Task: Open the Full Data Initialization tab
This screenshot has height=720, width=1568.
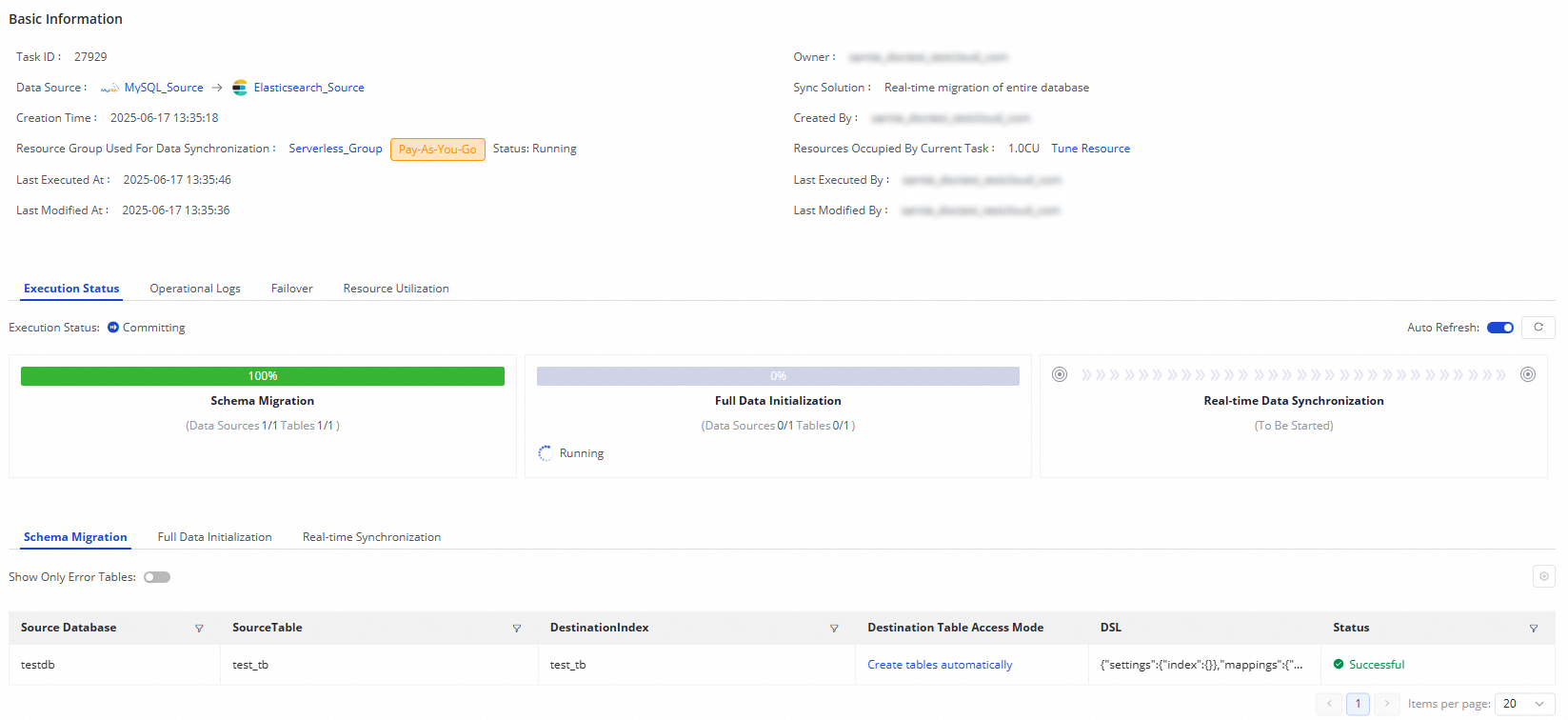Action: [214, 537]
